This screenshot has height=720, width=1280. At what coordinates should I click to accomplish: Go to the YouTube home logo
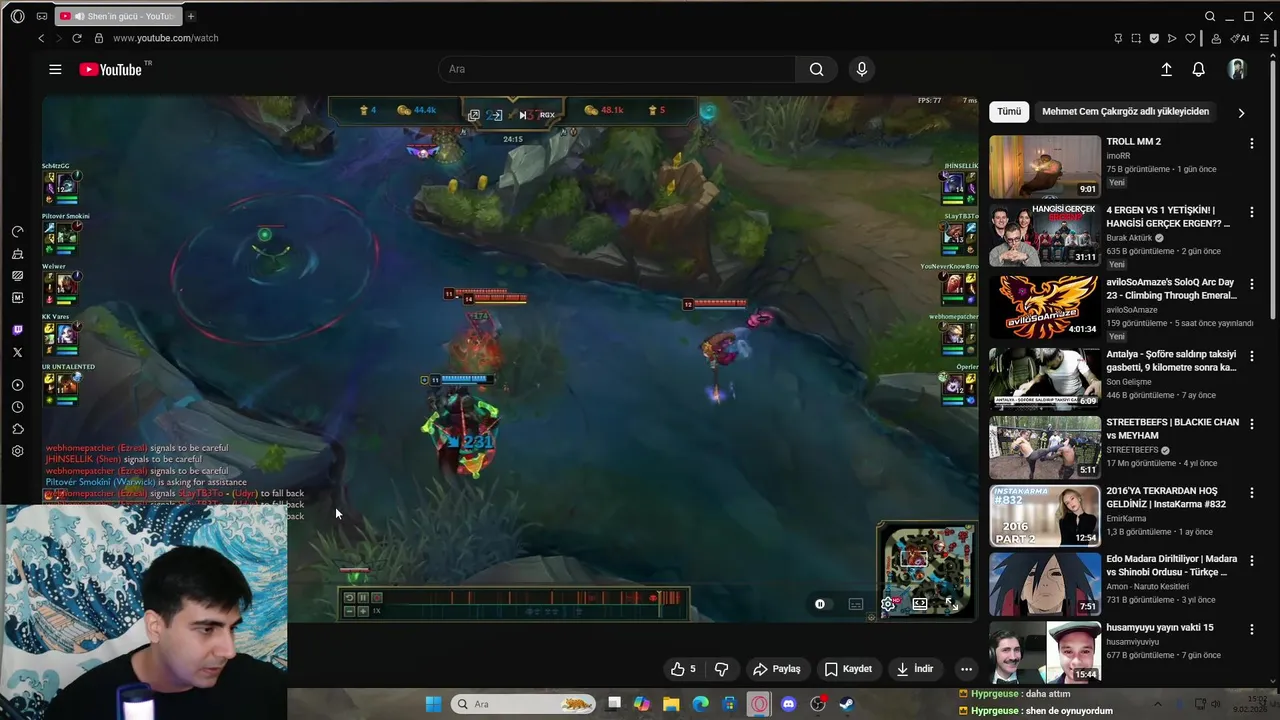point(110,69)
